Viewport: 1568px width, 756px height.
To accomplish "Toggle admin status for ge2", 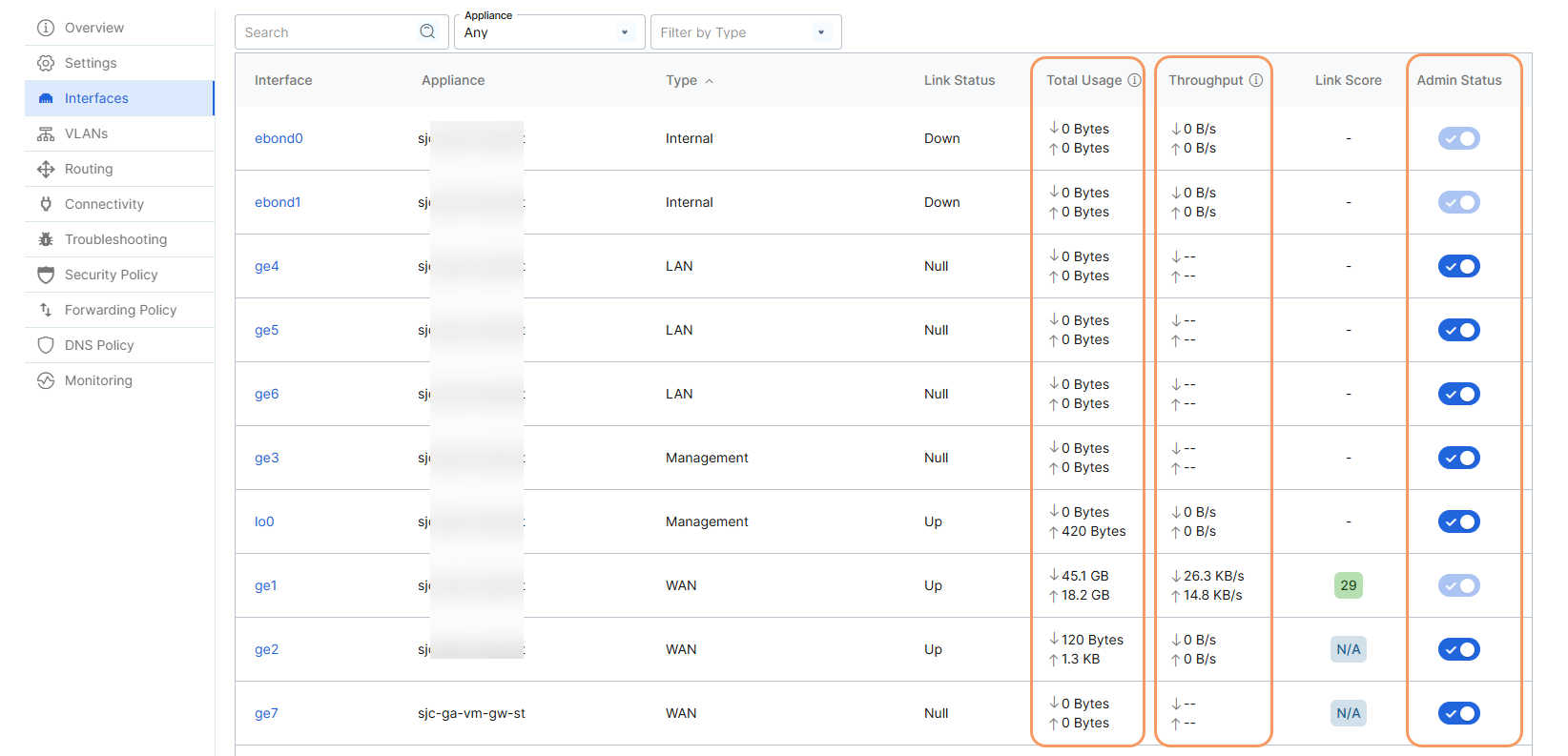I will pos(1458,649).
